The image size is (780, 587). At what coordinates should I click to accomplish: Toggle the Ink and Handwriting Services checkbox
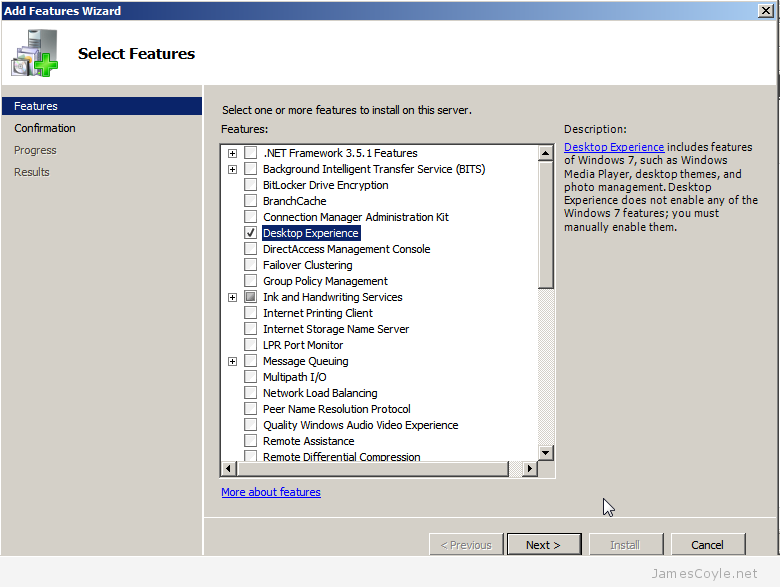pos(251,296)
